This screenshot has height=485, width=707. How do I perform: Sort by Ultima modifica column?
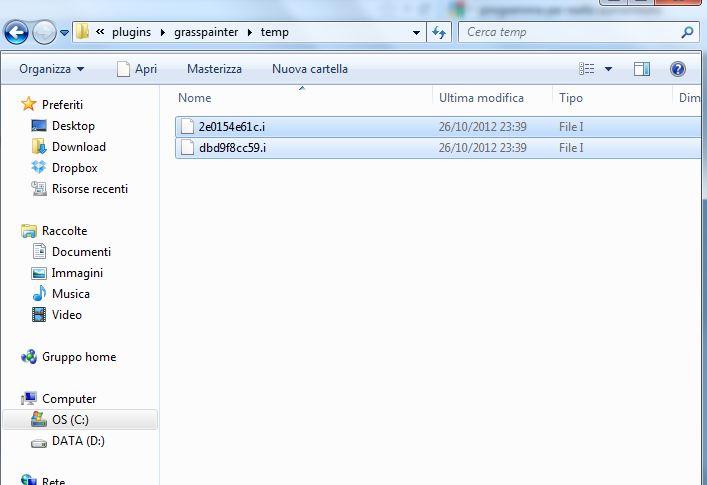pyautogui.click(x=481, y=98)
